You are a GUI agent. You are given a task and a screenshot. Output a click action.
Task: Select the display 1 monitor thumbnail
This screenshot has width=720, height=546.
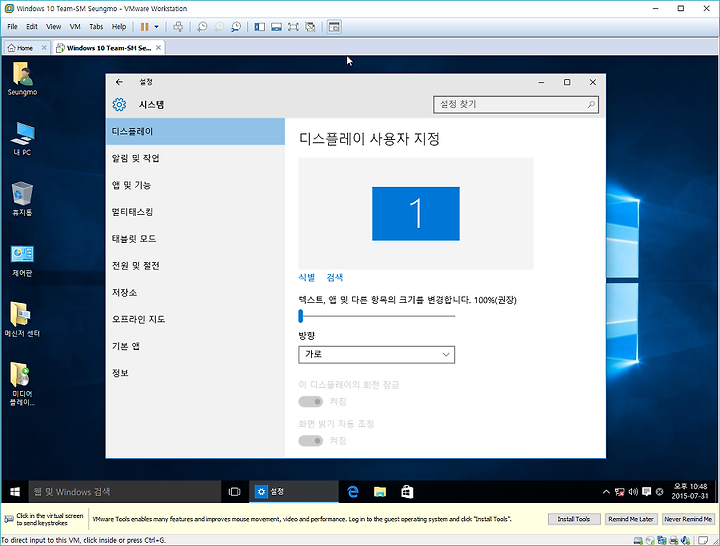click(416, 214)
